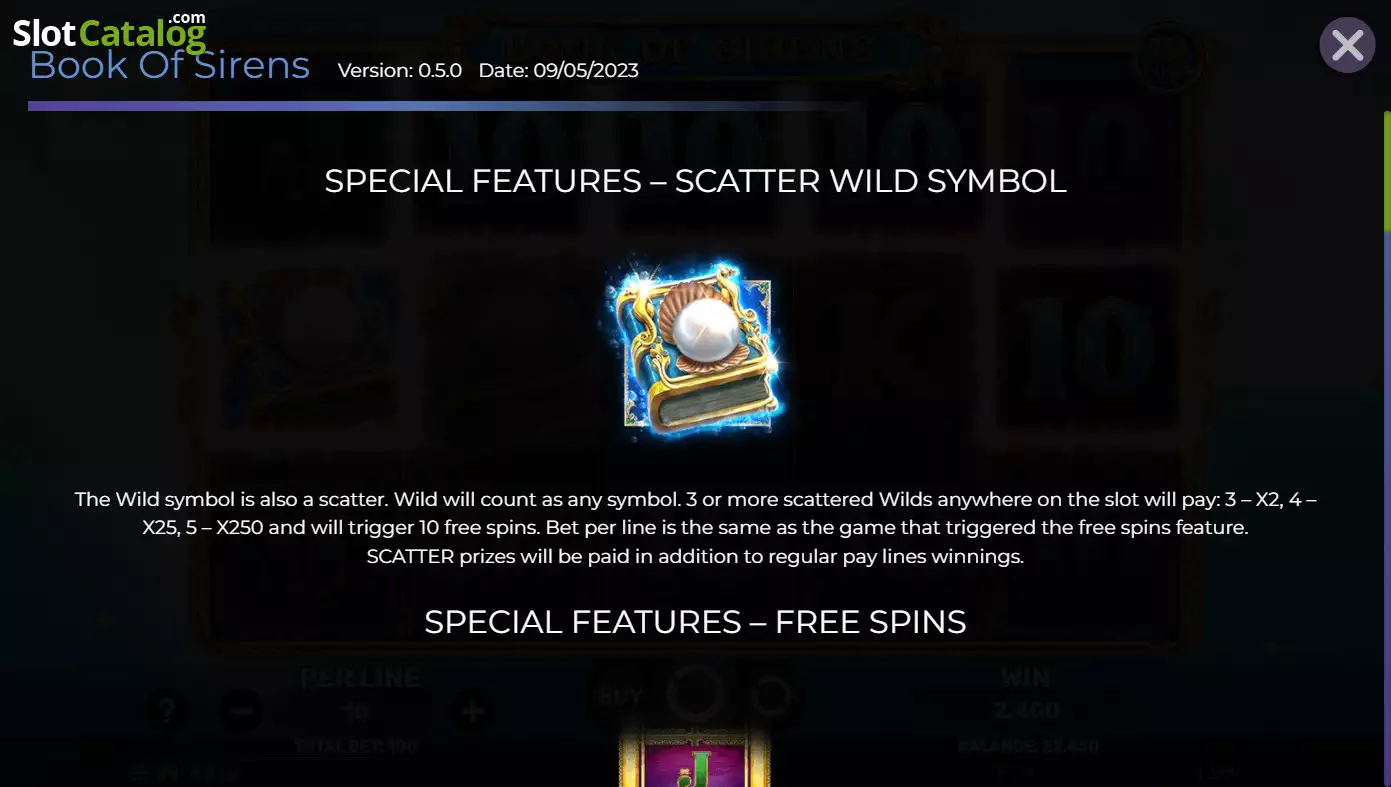Image resolution: width=1391 pixels, height=787 pixels.
Task: Increase bet per line with plus button
Action: (471, 711)
